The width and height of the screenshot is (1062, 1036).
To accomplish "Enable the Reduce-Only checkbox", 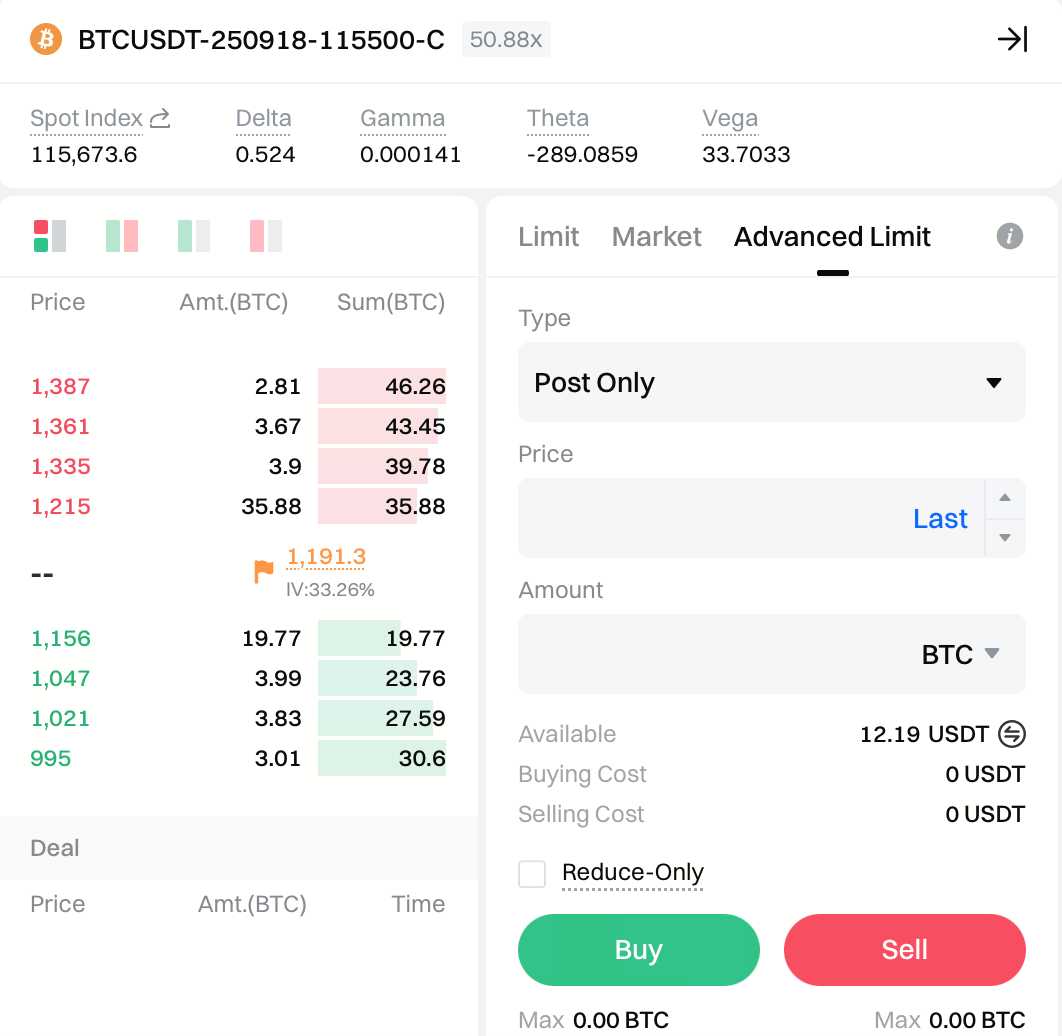I will [532, 874].
